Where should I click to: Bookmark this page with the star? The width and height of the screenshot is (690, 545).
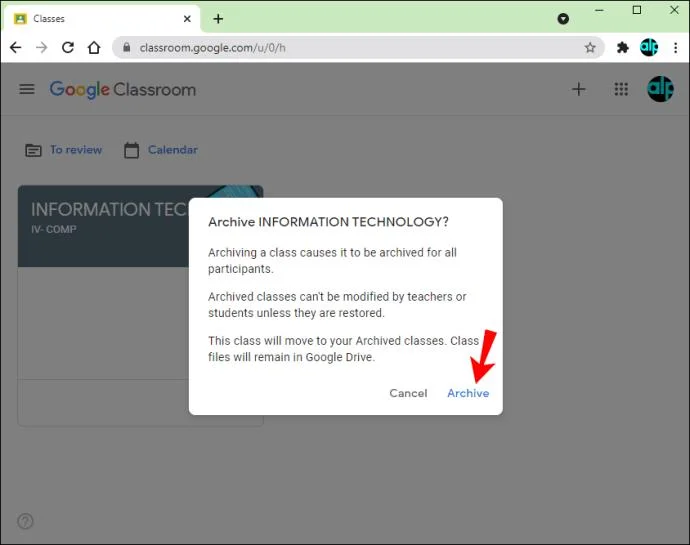click(x=590, y=48)
